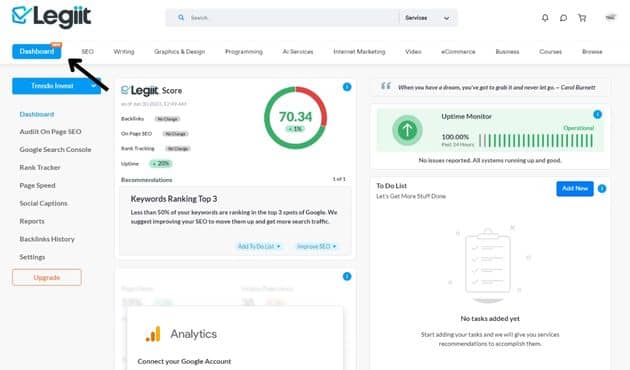Click the 70.34 score gauge ring
Image resolution: width=630 pixels, height=370 pixels.
(x=295, y=118)
